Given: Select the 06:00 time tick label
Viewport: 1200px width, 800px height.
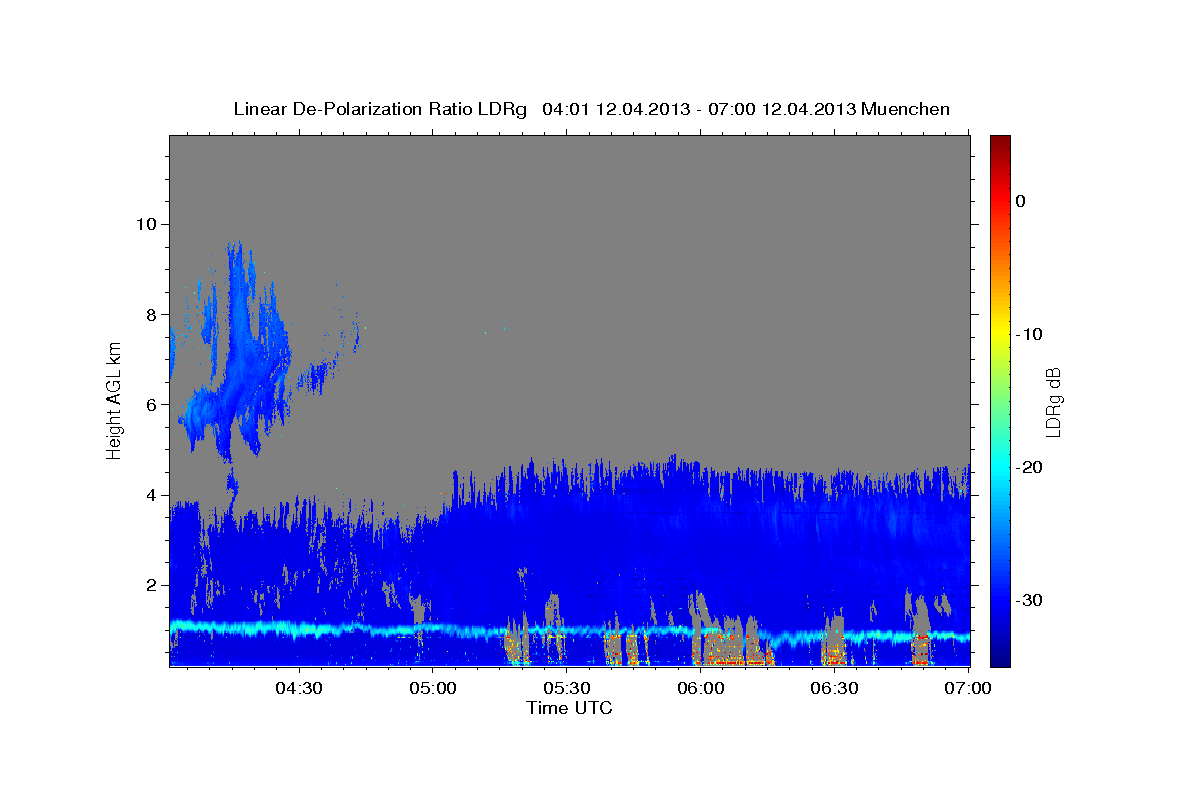Looking at the screenshot, I should tap(700, 688).
